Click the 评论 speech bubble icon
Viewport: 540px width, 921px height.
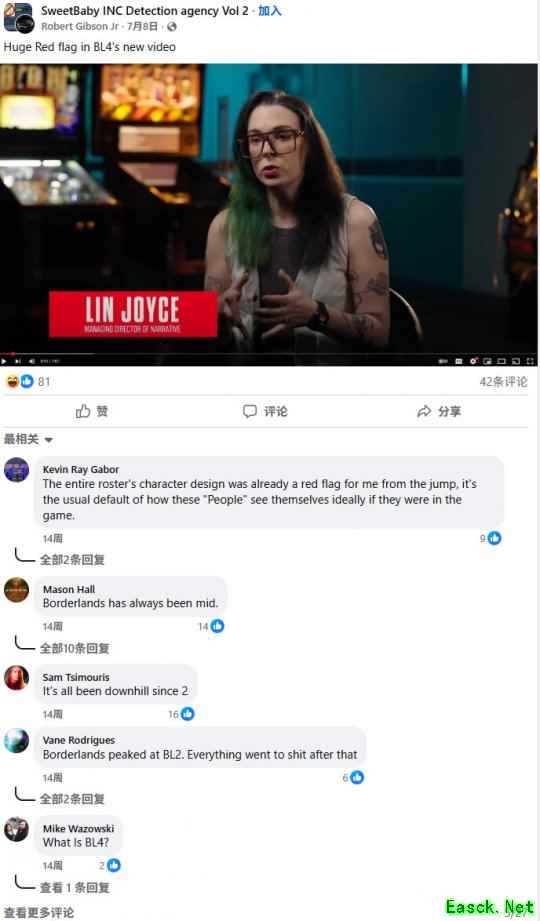[250, 411]
